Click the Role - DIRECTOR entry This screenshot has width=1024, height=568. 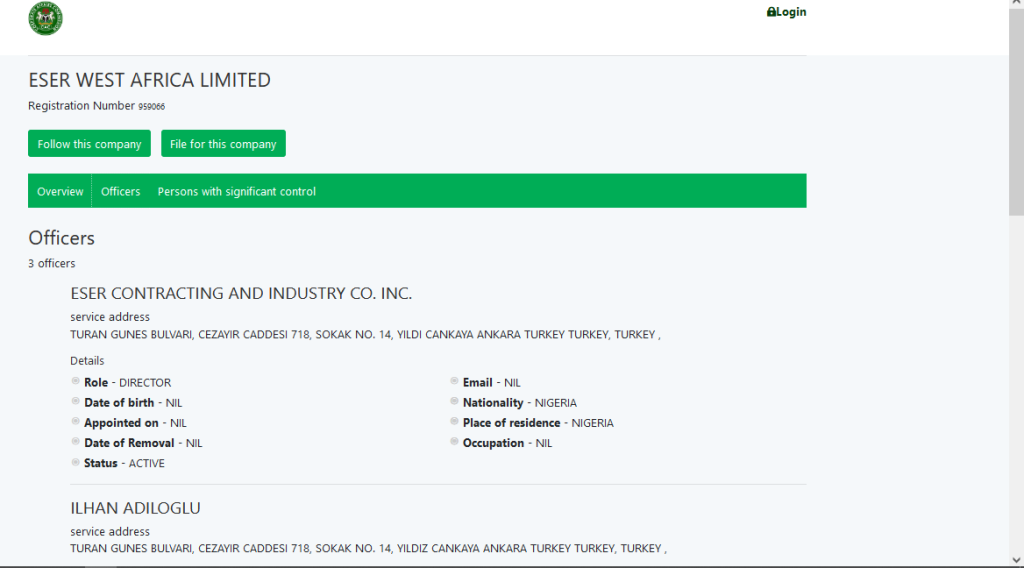(x=127, y=383)
